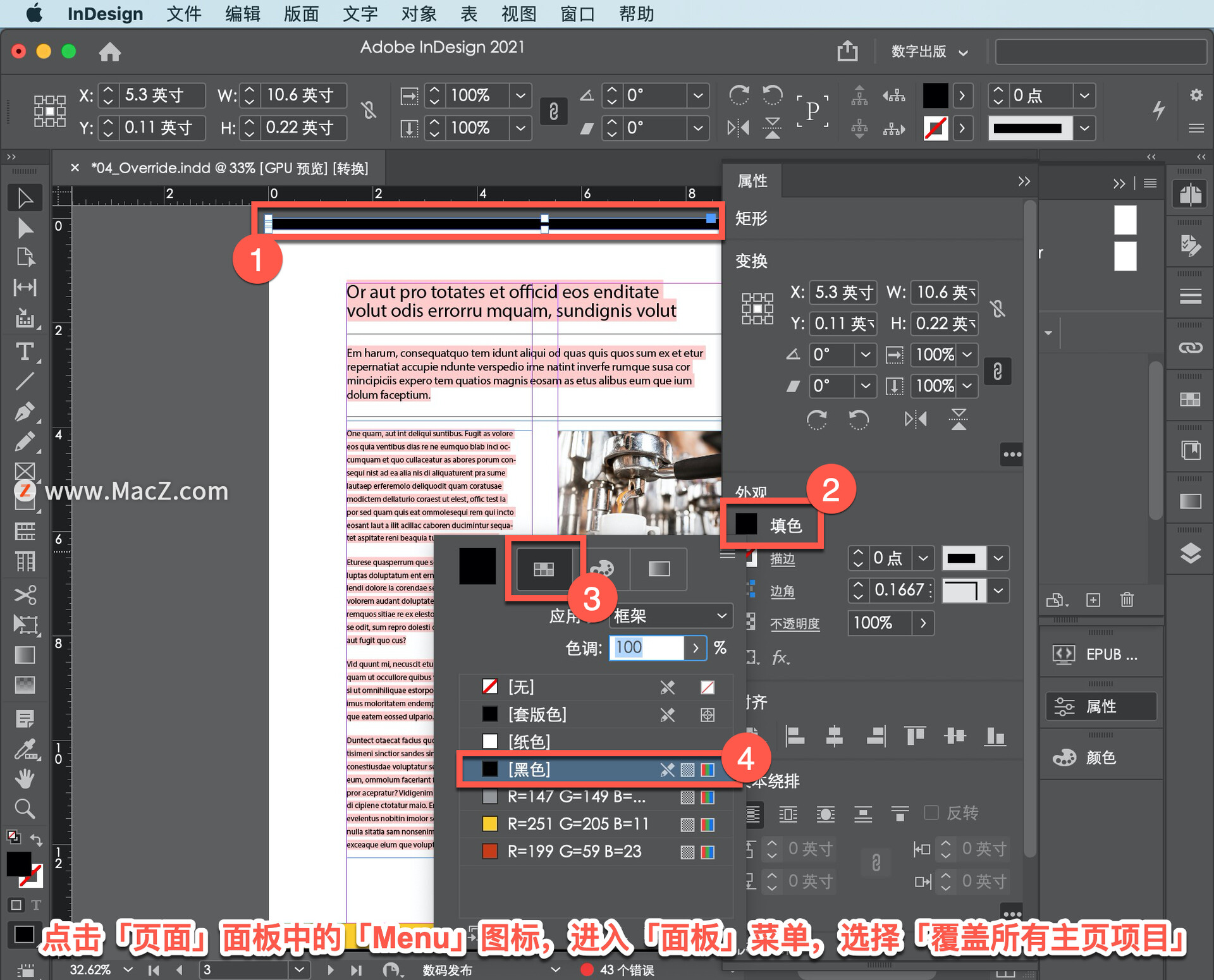This screenshot has height=980, width=1214.
Task: Select the Pen tool
Action: (25, 412)
